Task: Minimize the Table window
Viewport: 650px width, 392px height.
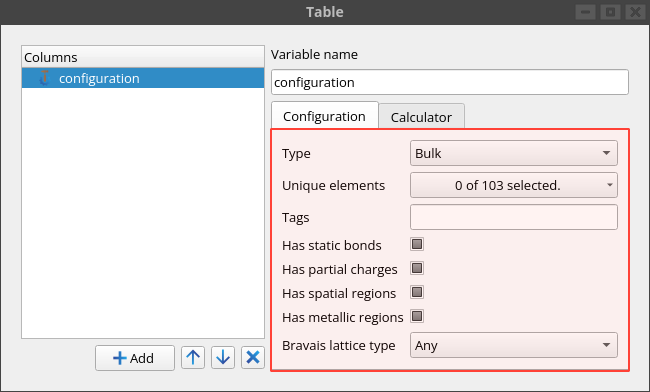Action: coord(585,12)
